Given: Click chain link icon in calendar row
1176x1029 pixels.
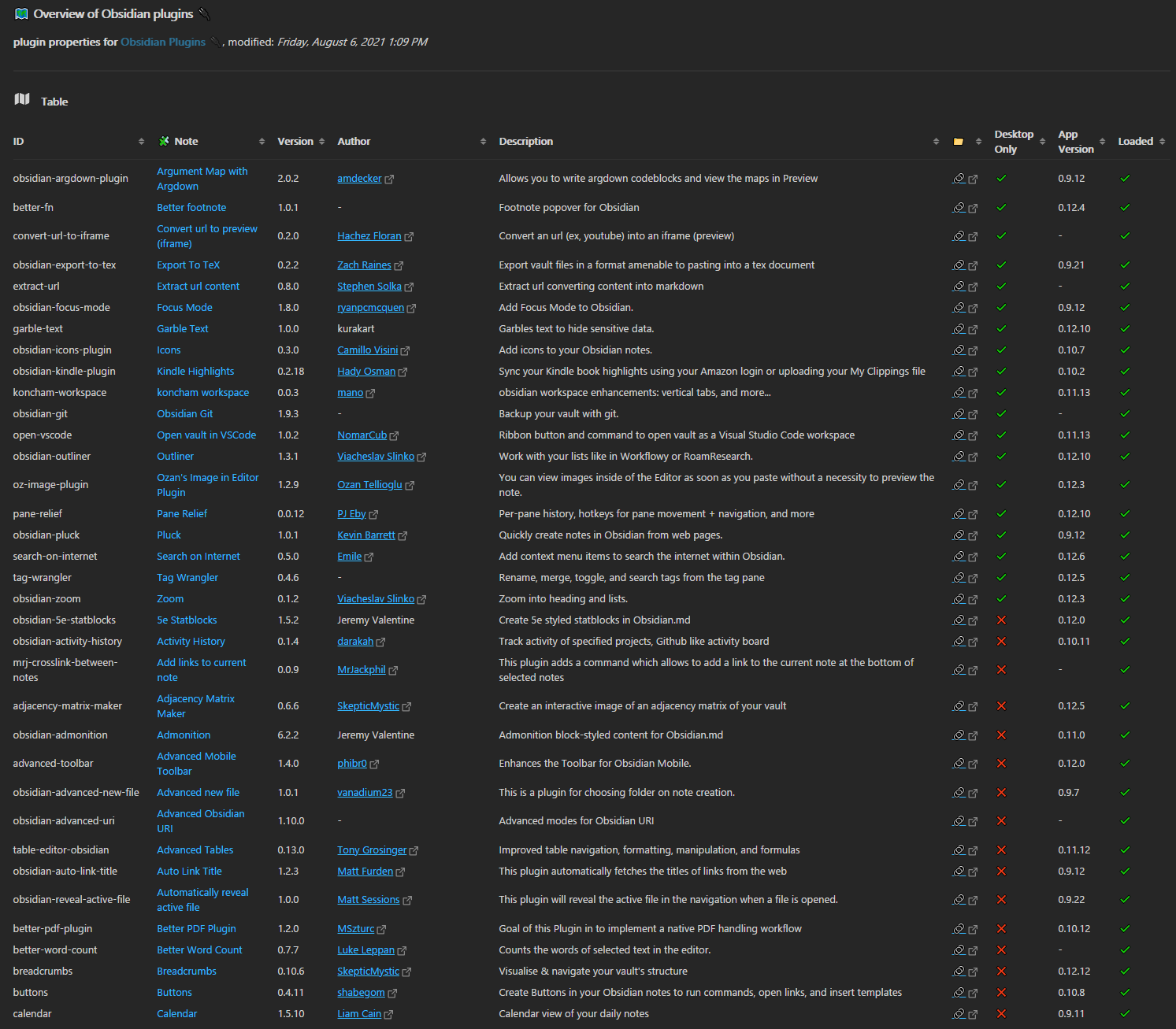Looking at the screenshot, I should [x=959, y=1014].
